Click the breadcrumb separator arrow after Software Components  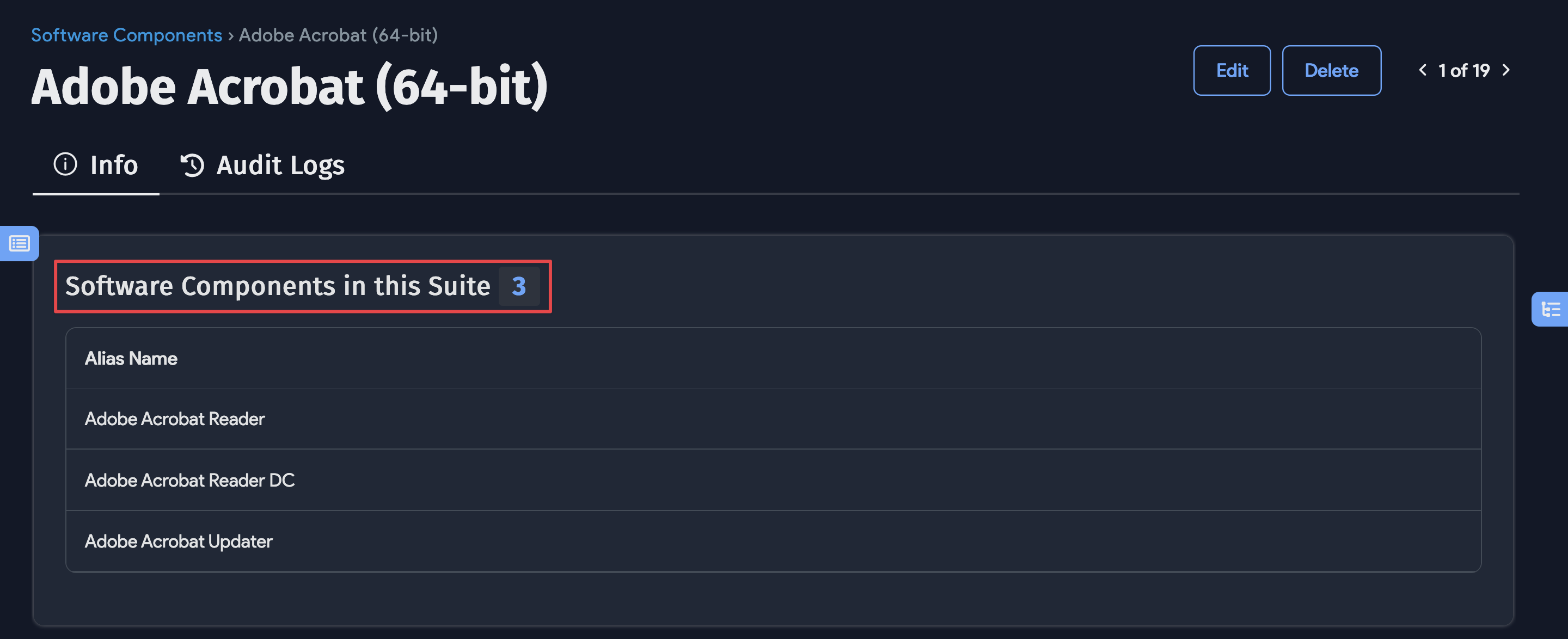click(230, 35)
